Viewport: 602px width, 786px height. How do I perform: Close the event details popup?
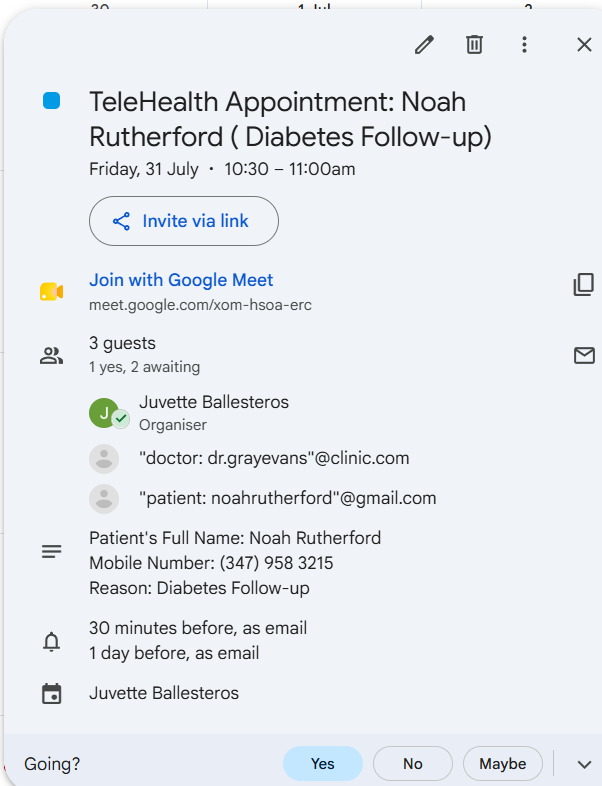584,45
